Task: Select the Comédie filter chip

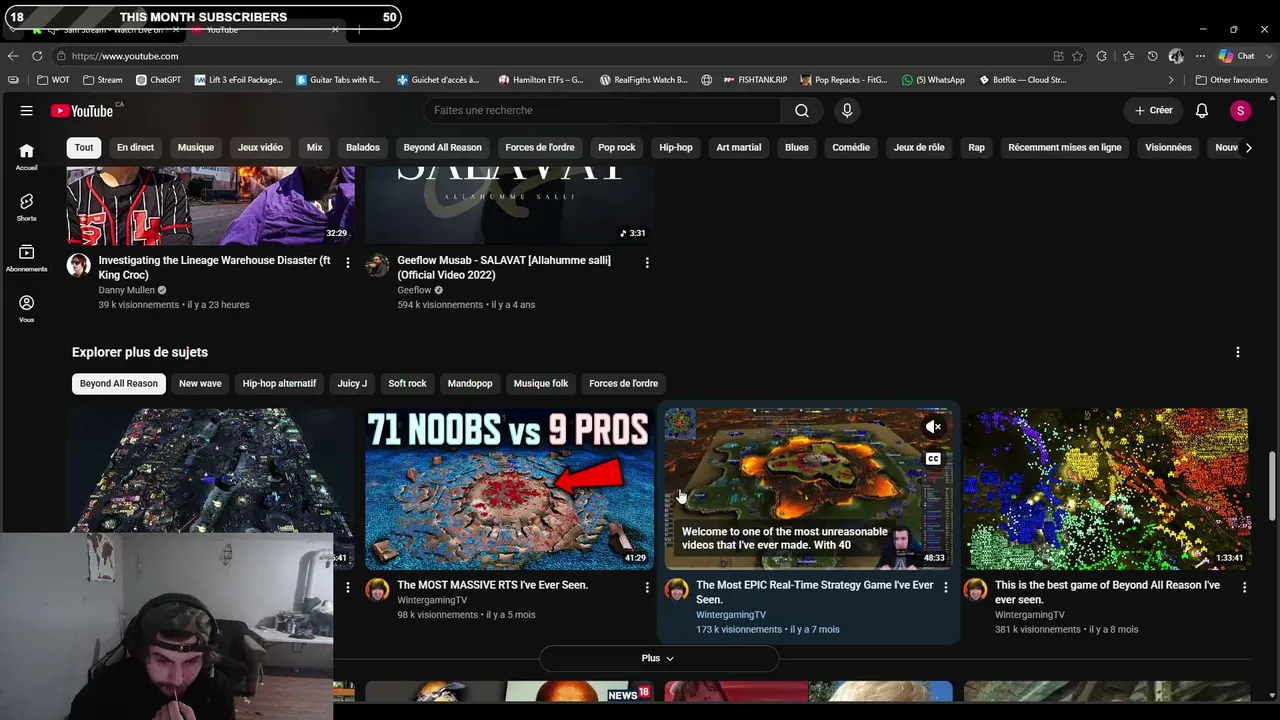Action: (x=851, y=148)
